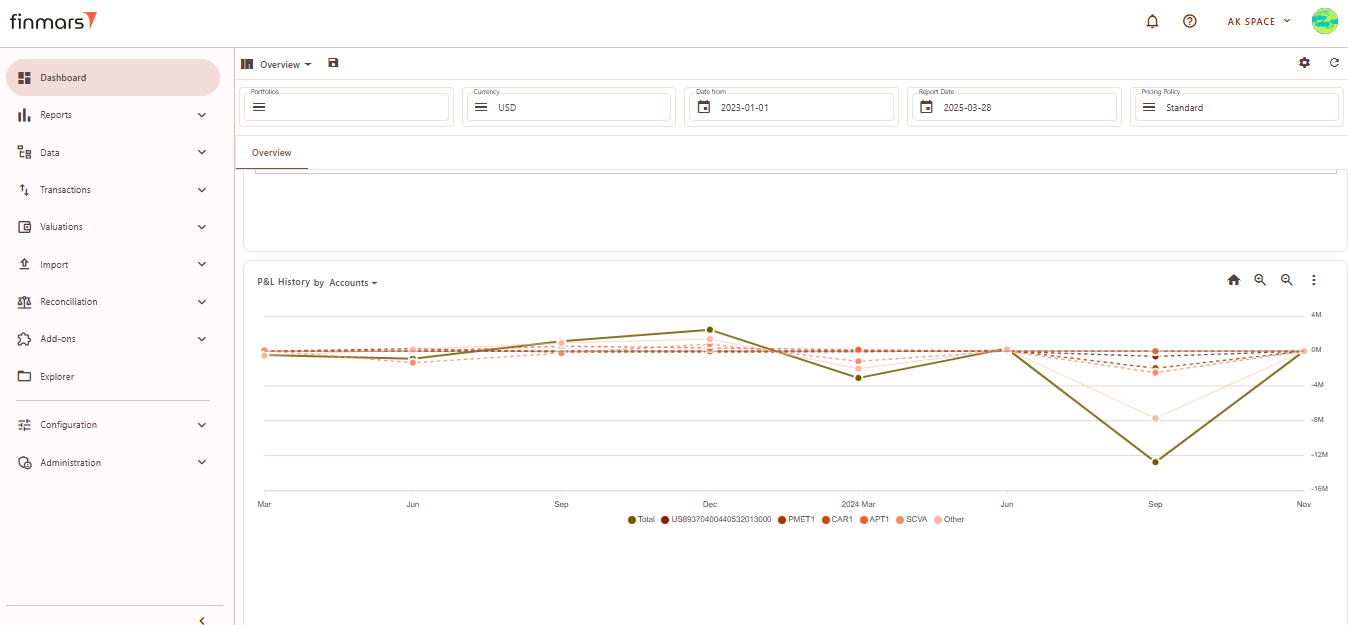Reset chart view with home icon
The image size is (1348, 625).
tap(1233, 281)
